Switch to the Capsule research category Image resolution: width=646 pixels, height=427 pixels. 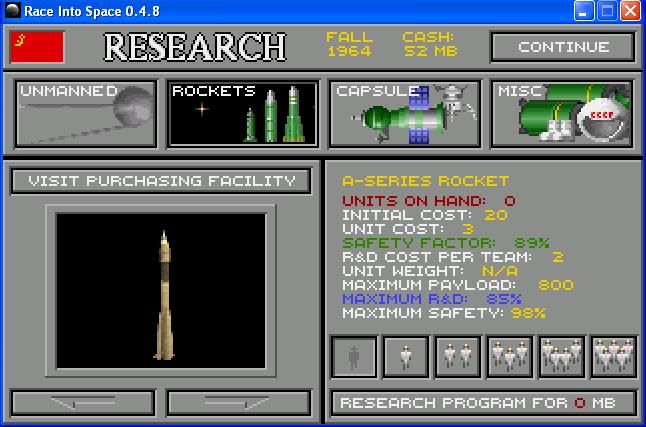pyautogui.click(x=405, y=114)
